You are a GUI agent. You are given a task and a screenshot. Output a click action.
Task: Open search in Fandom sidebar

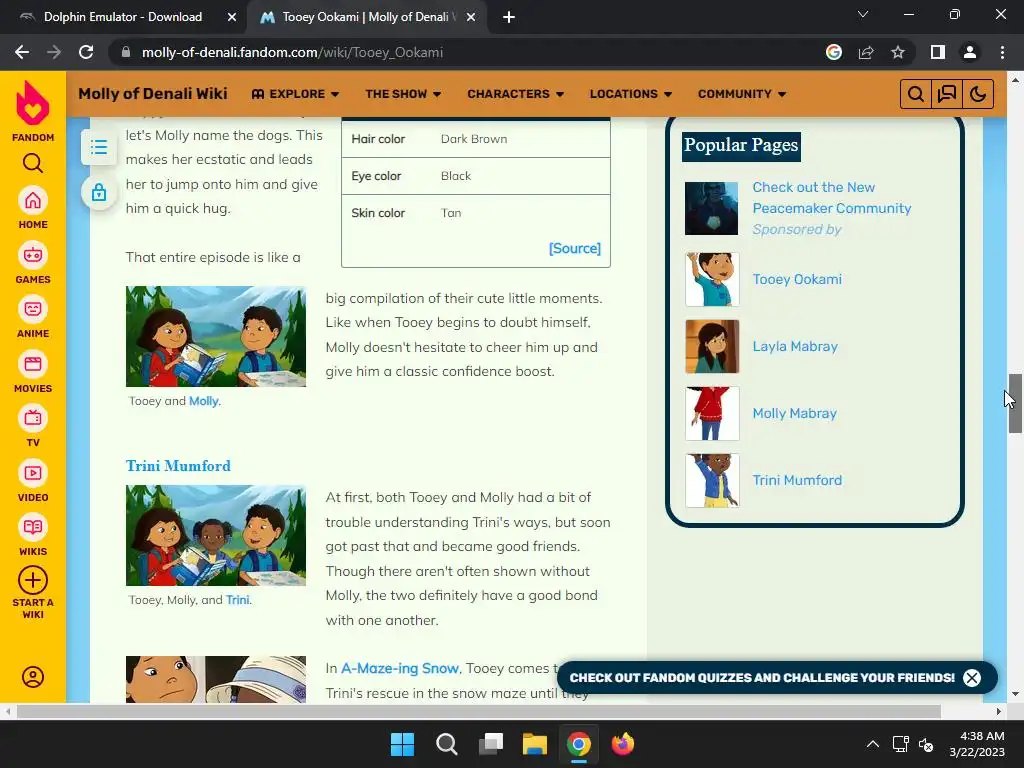click(33, 163)
